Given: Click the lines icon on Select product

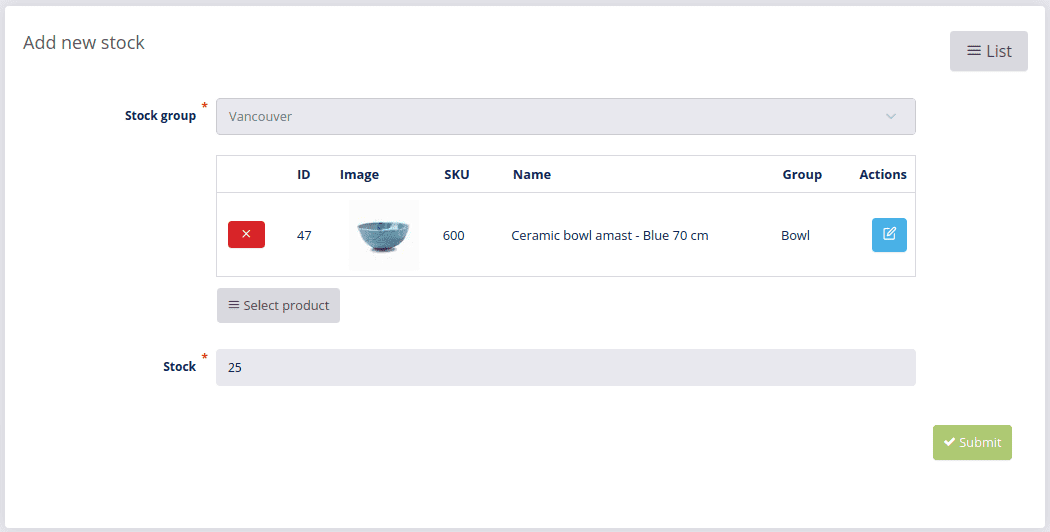Looking at the screenshot, I should 234,305.
